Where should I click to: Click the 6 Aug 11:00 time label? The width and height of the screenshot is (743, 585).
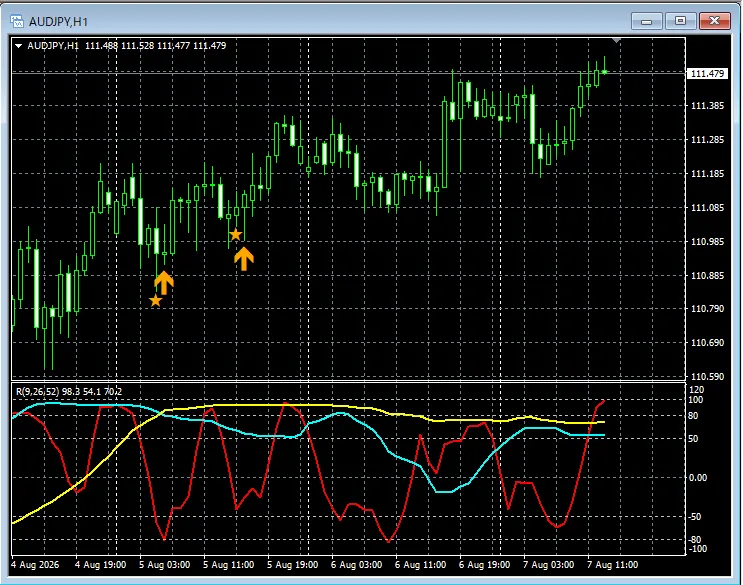(420, 565)
